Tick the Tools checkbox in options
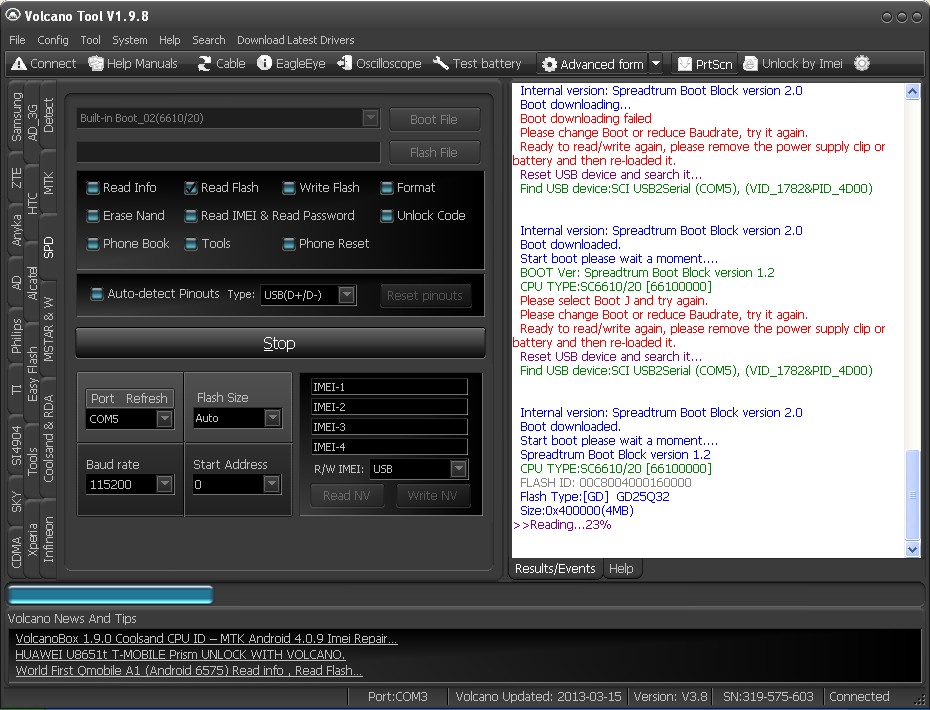Viewport: 930px width, 710px height. tap(190, 244)
